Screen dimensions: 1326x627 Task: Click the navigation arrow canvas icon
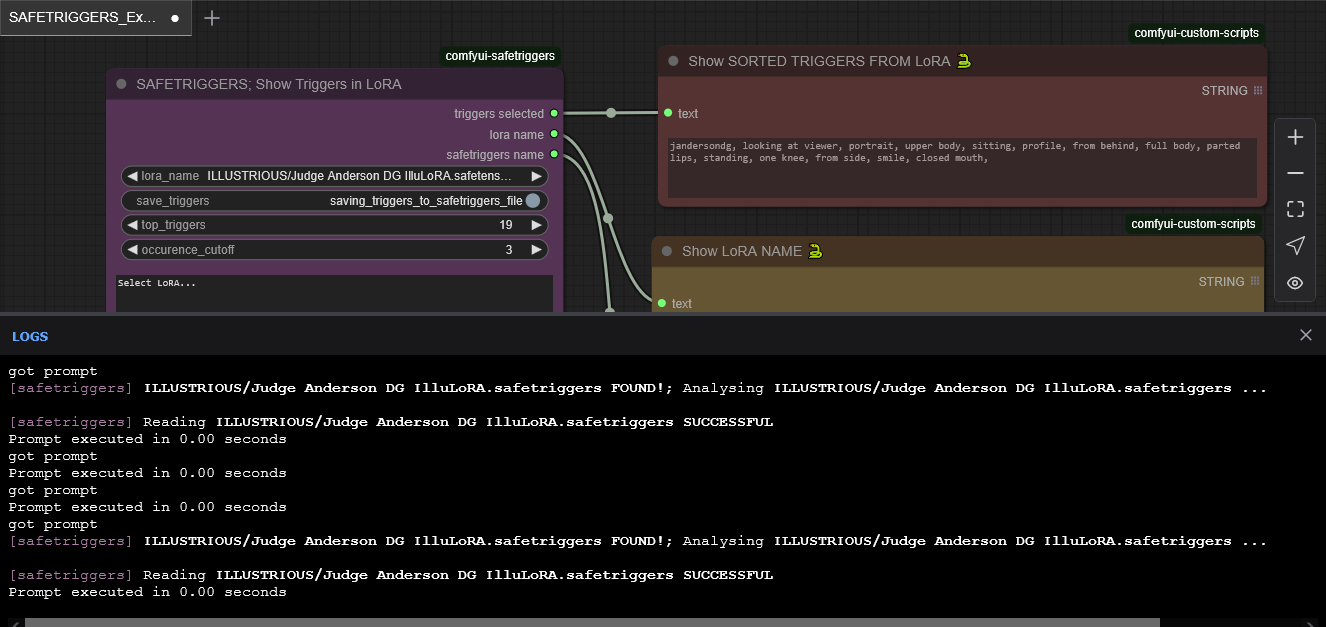click(1295, 246)
